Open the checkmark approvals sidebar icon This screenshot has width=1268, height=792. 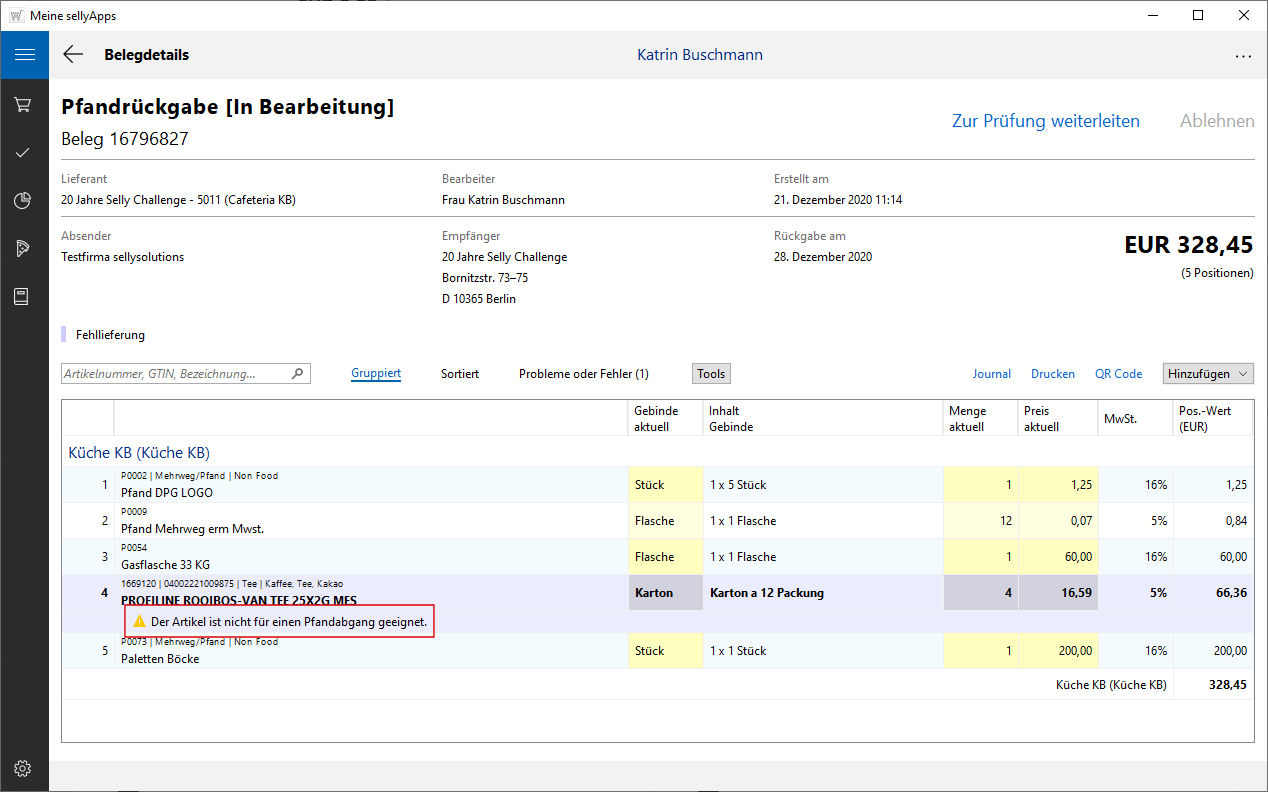click(24, 152)
